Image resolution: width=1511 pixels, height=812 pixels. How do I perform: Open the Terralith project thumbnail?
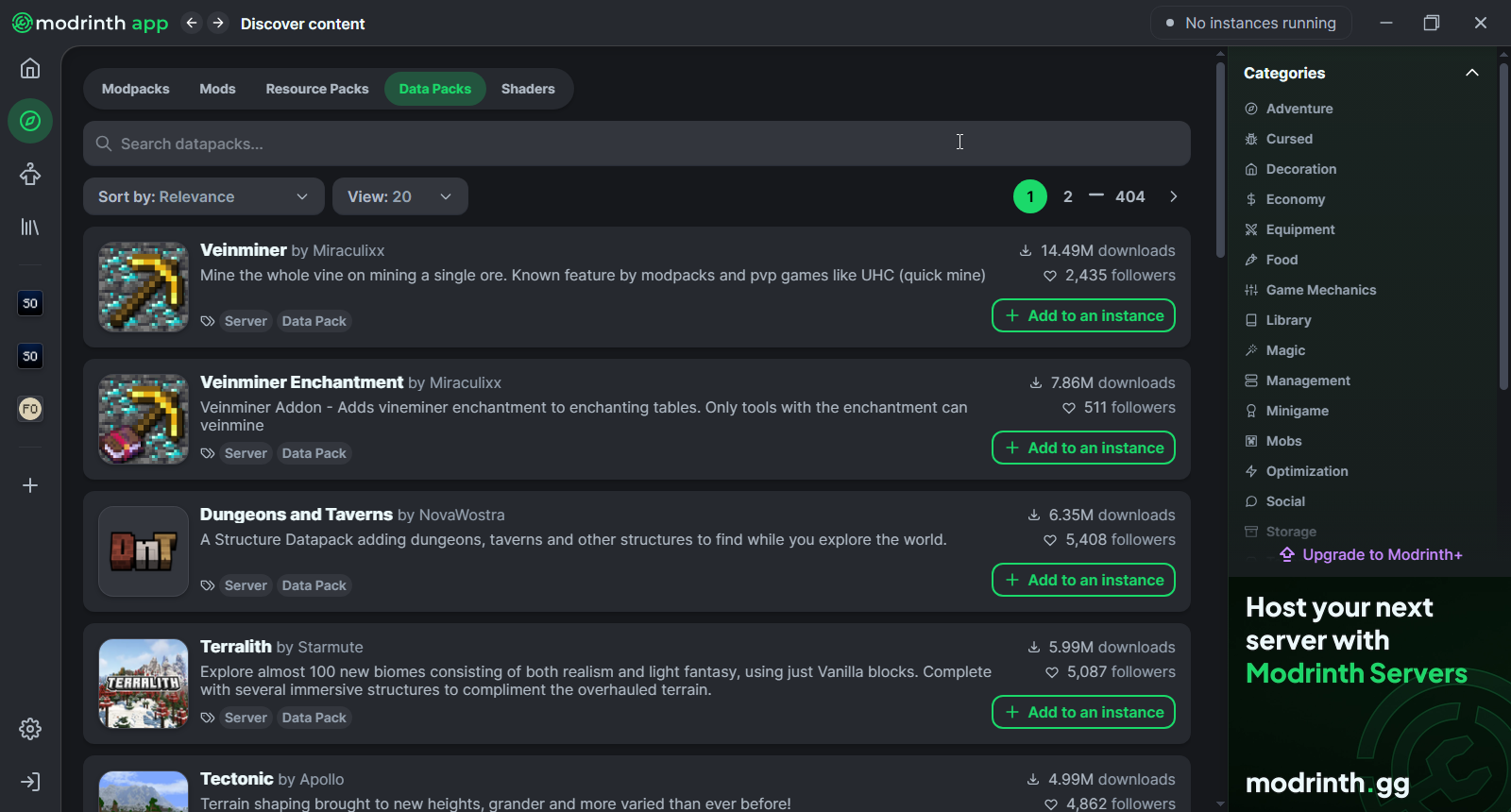pyautogui.click(x=144, y=684)
